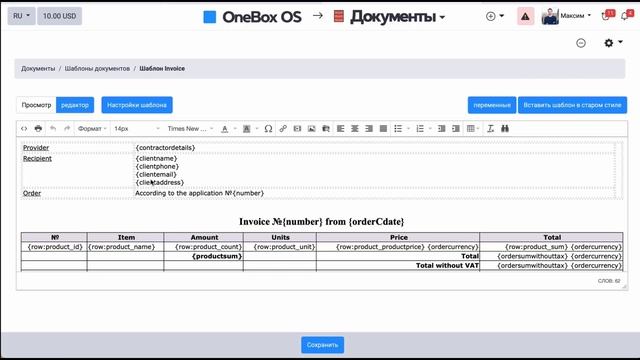Save the template with Сохранить

point(322,345)
